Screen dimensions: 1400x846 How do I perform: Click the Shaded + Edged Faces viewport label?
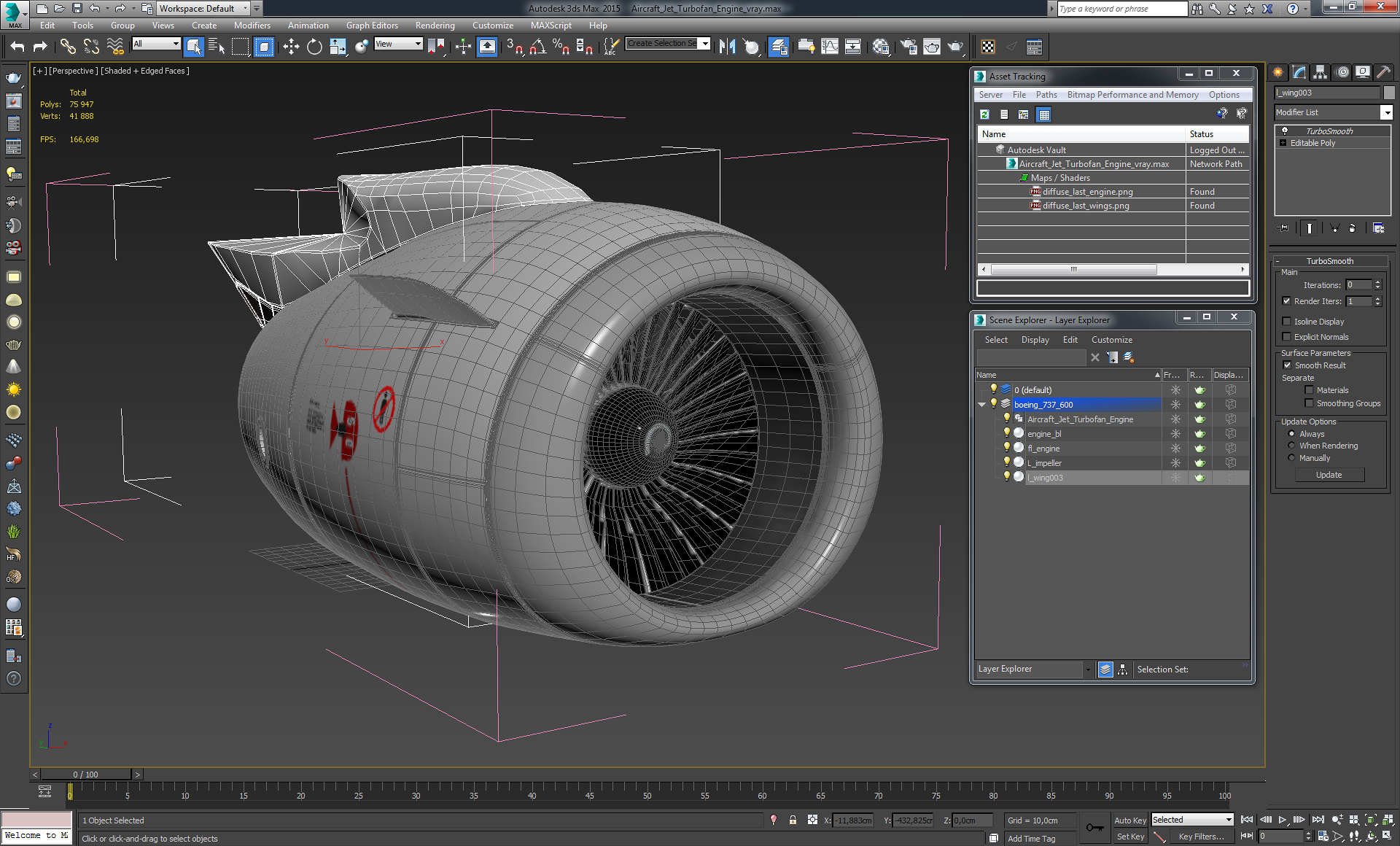(145, 71)
